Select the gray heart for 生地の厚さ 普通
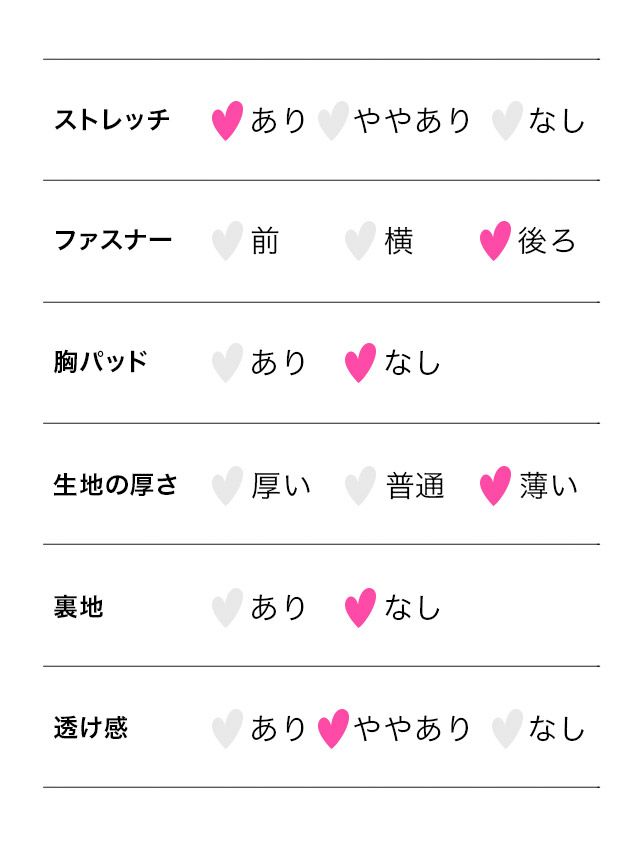The image size is (640, 854). tap(360, 486)
